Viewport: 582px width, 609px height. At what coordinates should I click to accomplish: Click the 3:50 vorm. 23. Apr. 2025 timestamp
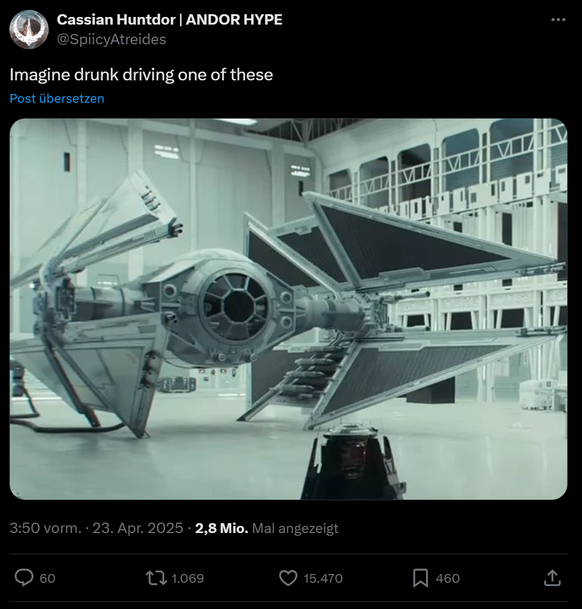[96, 528]
